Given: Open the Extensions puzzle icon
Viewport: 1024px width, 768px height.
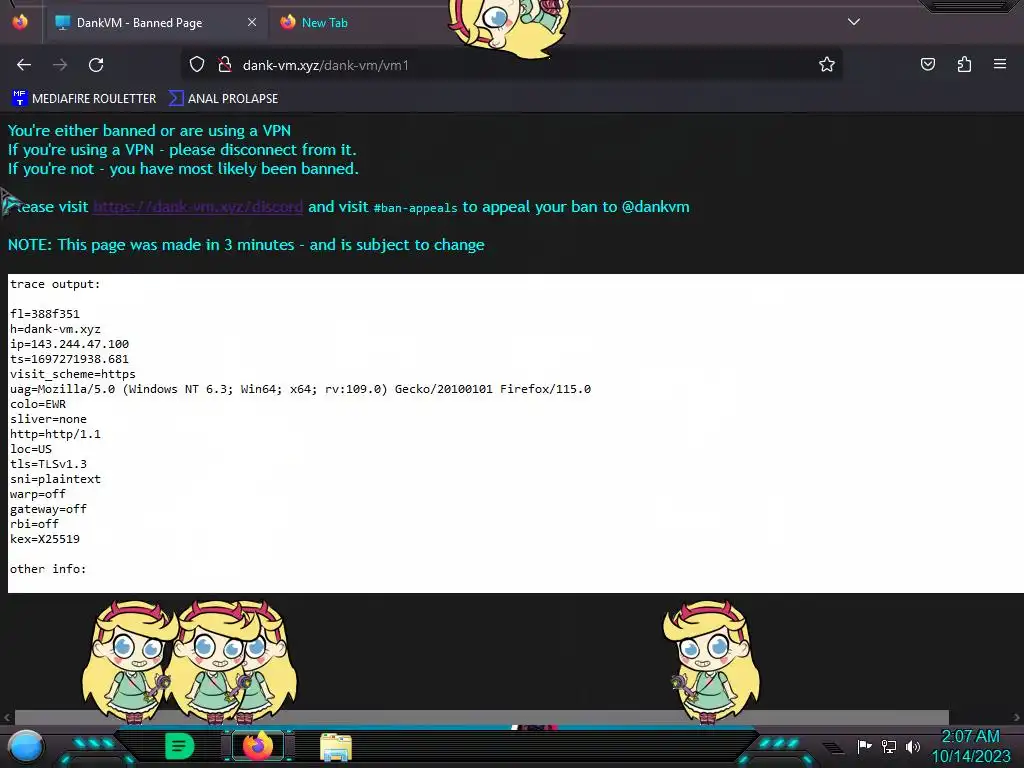Looking at the screenshot, I should [964, 64].
